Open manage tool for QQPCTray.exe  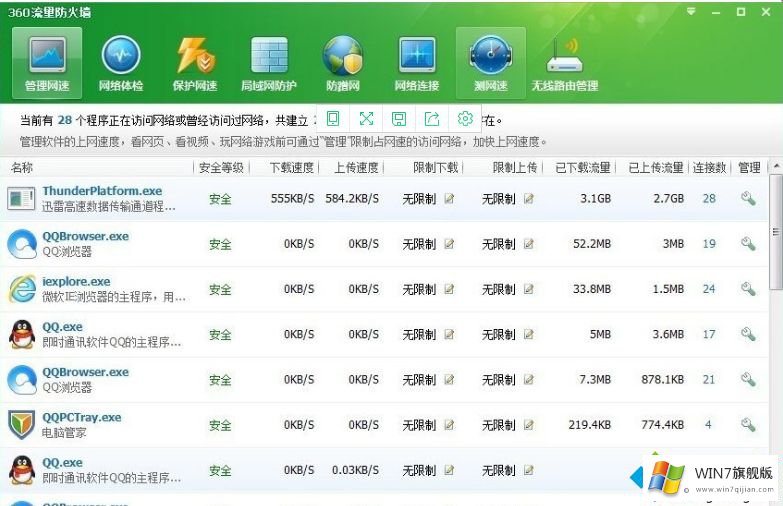pyautogui.click(x=748, y=425)
